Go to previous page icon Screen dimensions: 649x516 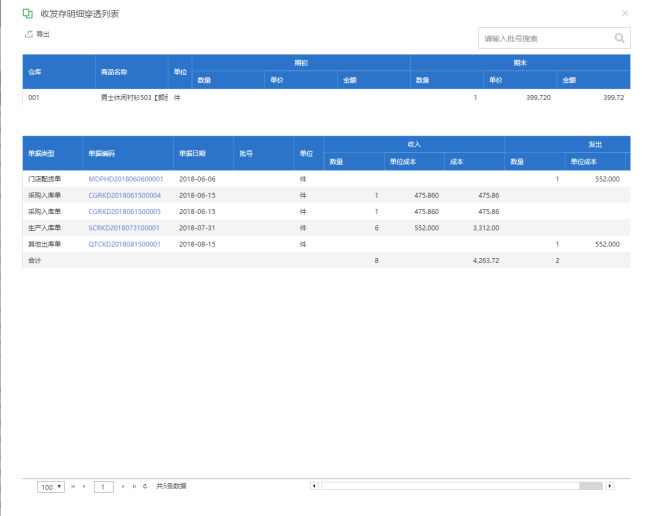(84, 487)
